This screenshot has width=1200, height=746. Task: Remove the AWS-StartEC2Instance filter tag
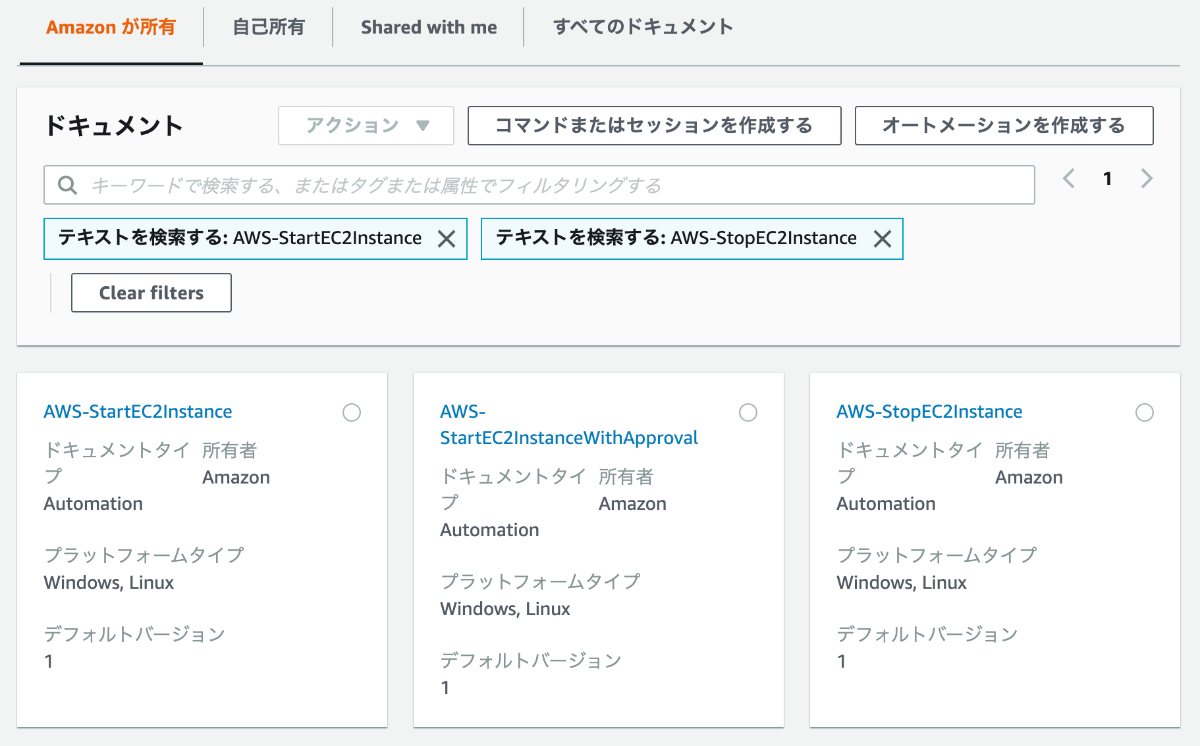click(x=447, y=239)
